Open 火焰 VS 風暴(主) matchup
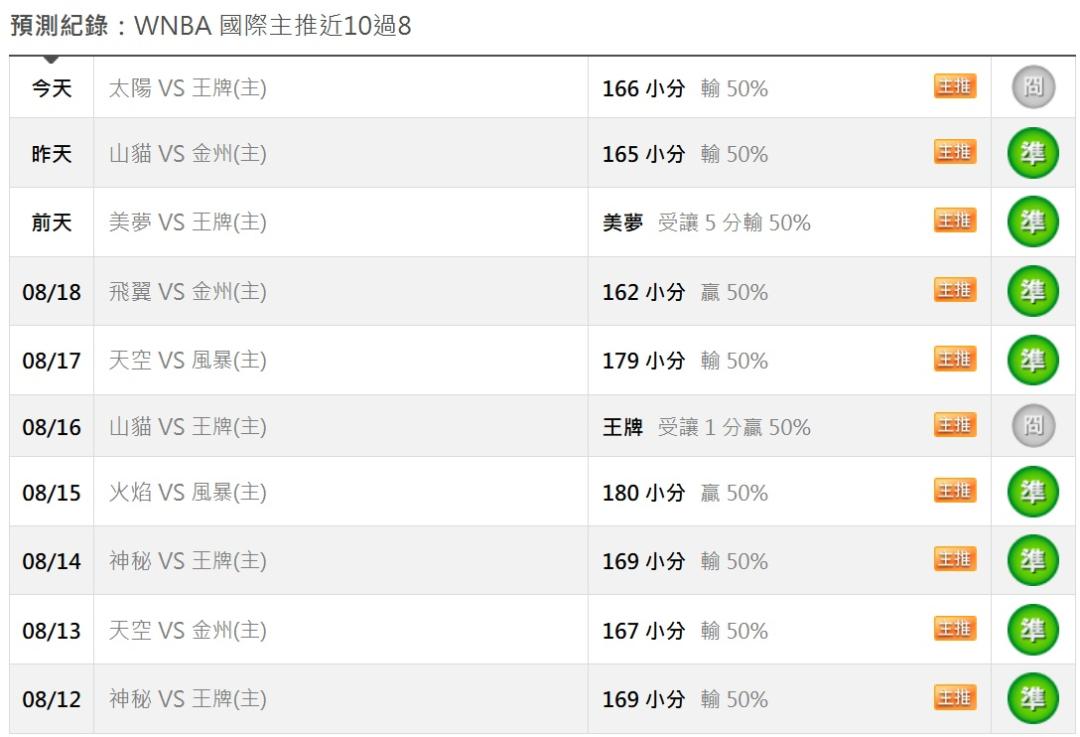This screenshot has height=737, width=1080. coord(187,492)
